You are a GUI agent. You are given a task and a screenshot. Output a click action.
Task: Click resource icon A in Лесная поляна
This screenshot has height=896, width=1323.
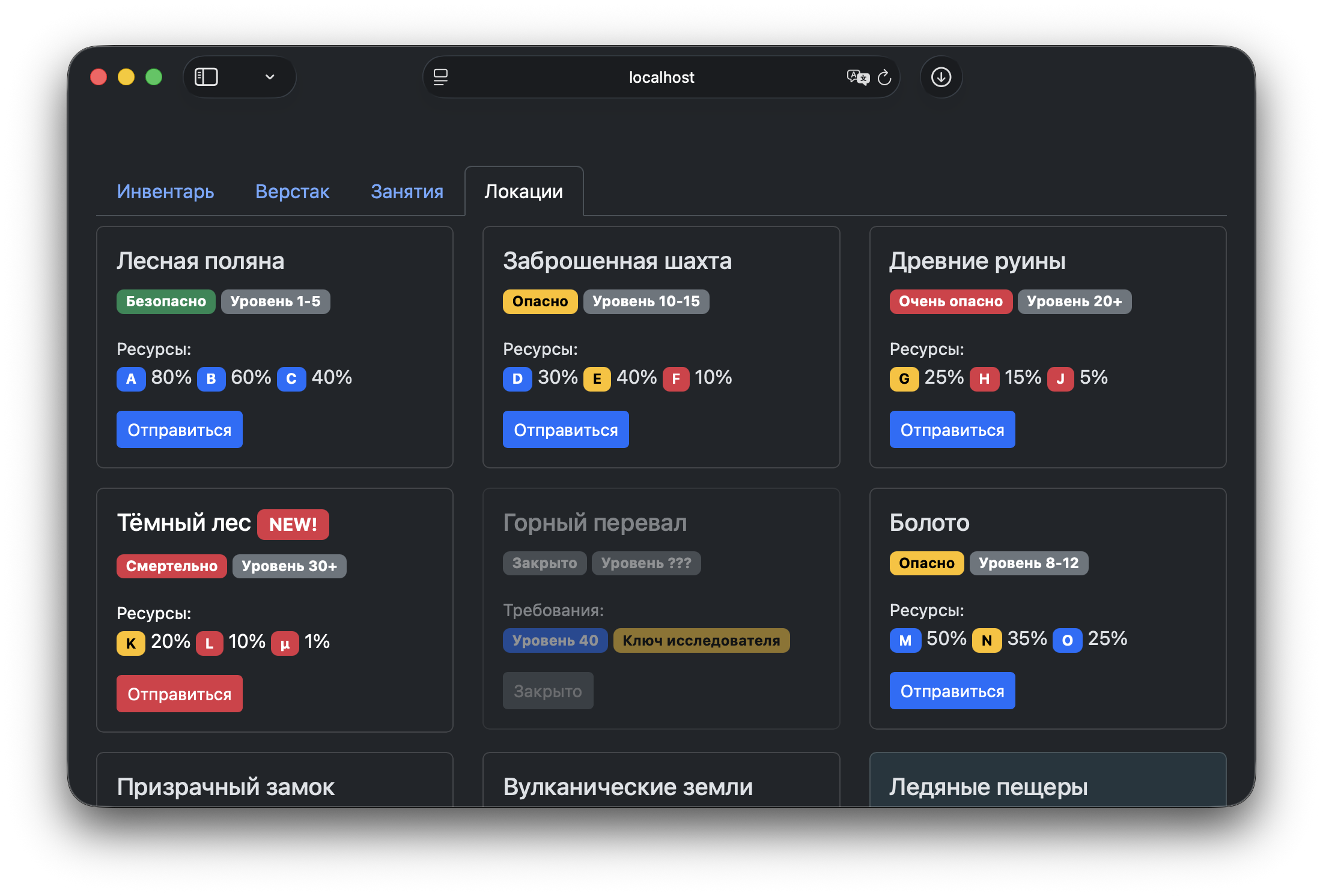(x=131, y=378)
